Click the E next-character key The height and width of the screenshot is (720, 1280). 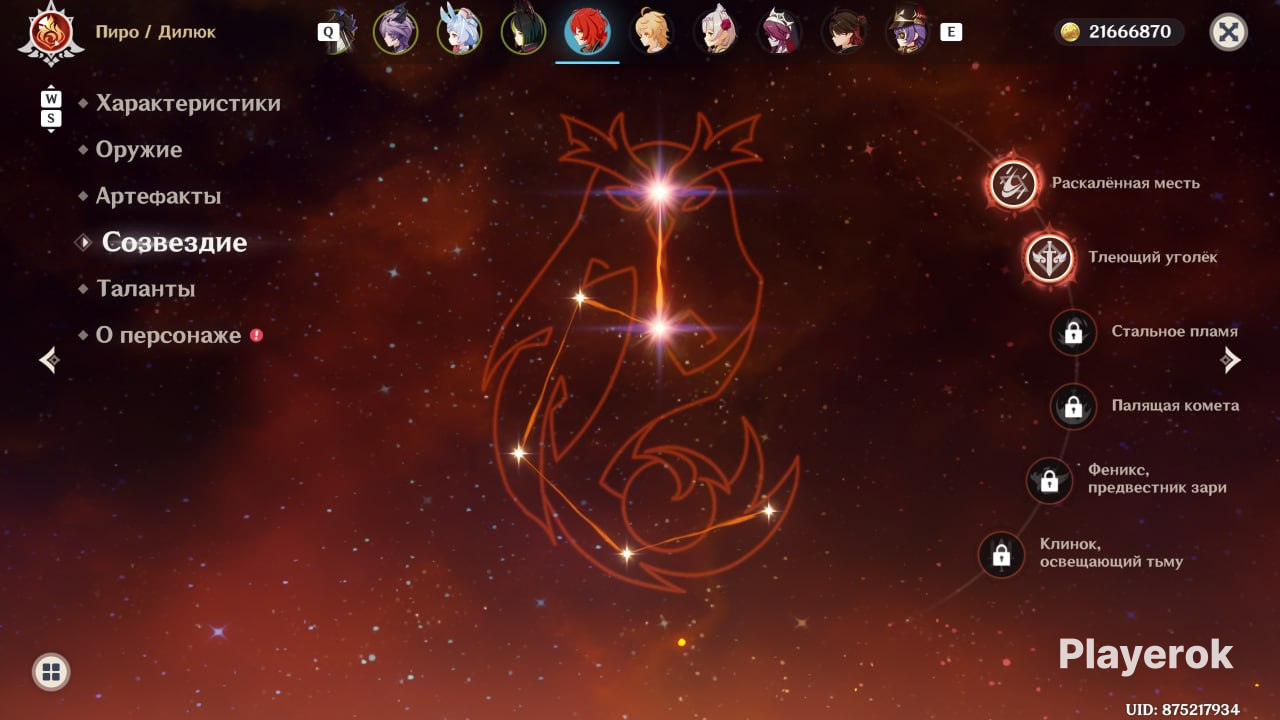coord(951,32)
